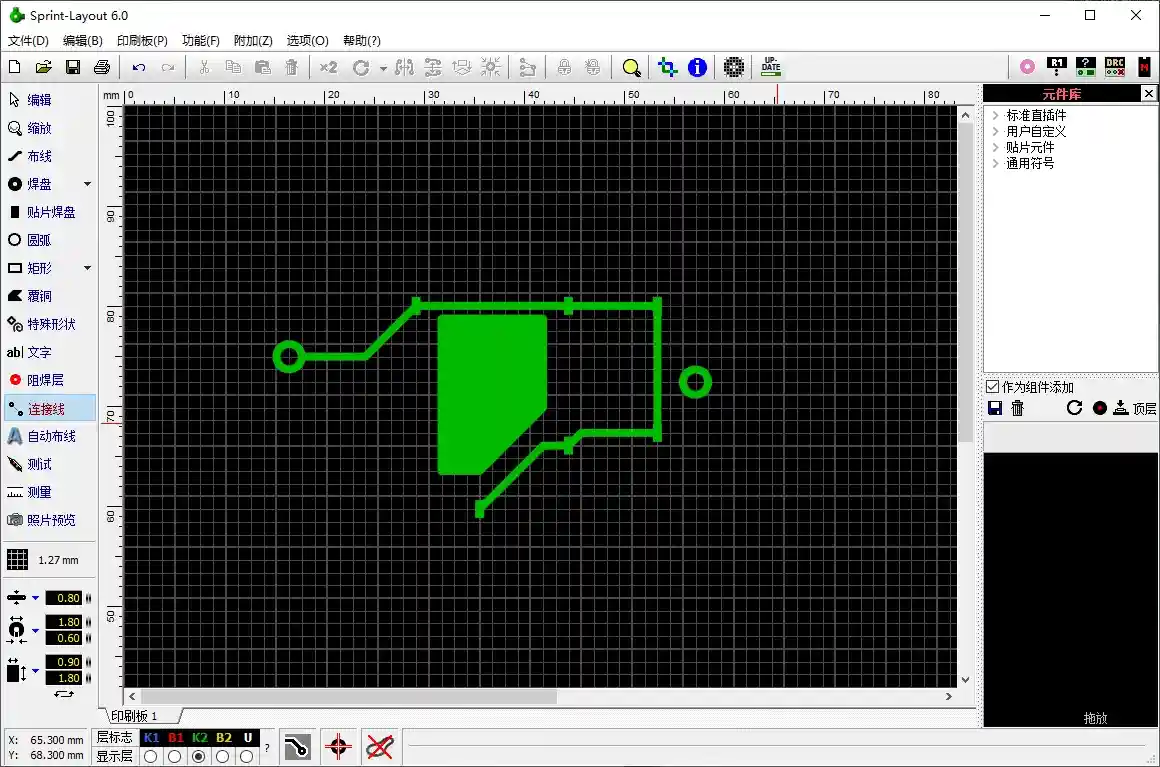Open the SMD pad size preset dropdown arrow
1160x767 pixels.
click(35, 671)
